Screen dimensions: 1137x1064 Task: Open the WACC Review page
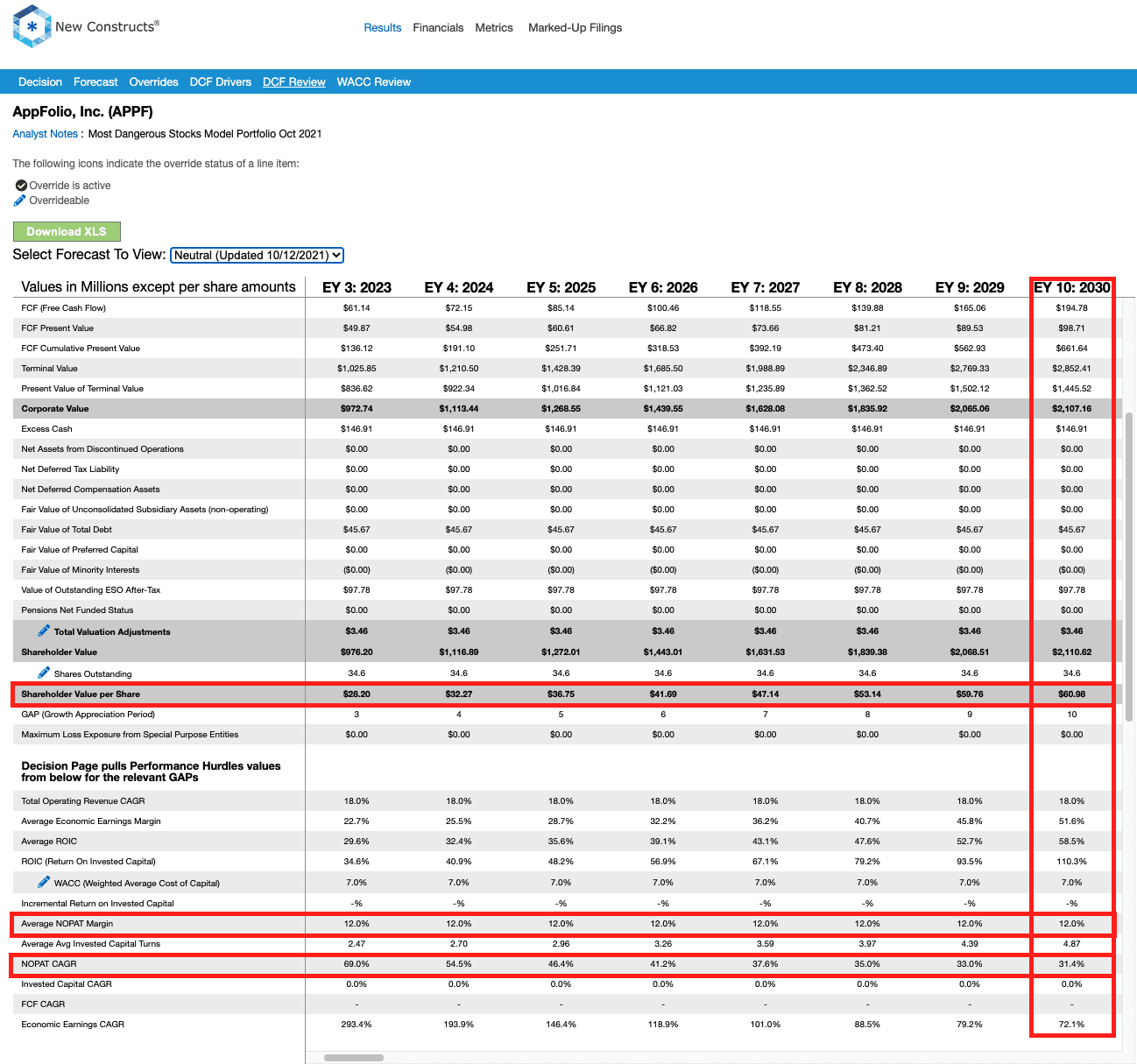[x=374, y=82]
